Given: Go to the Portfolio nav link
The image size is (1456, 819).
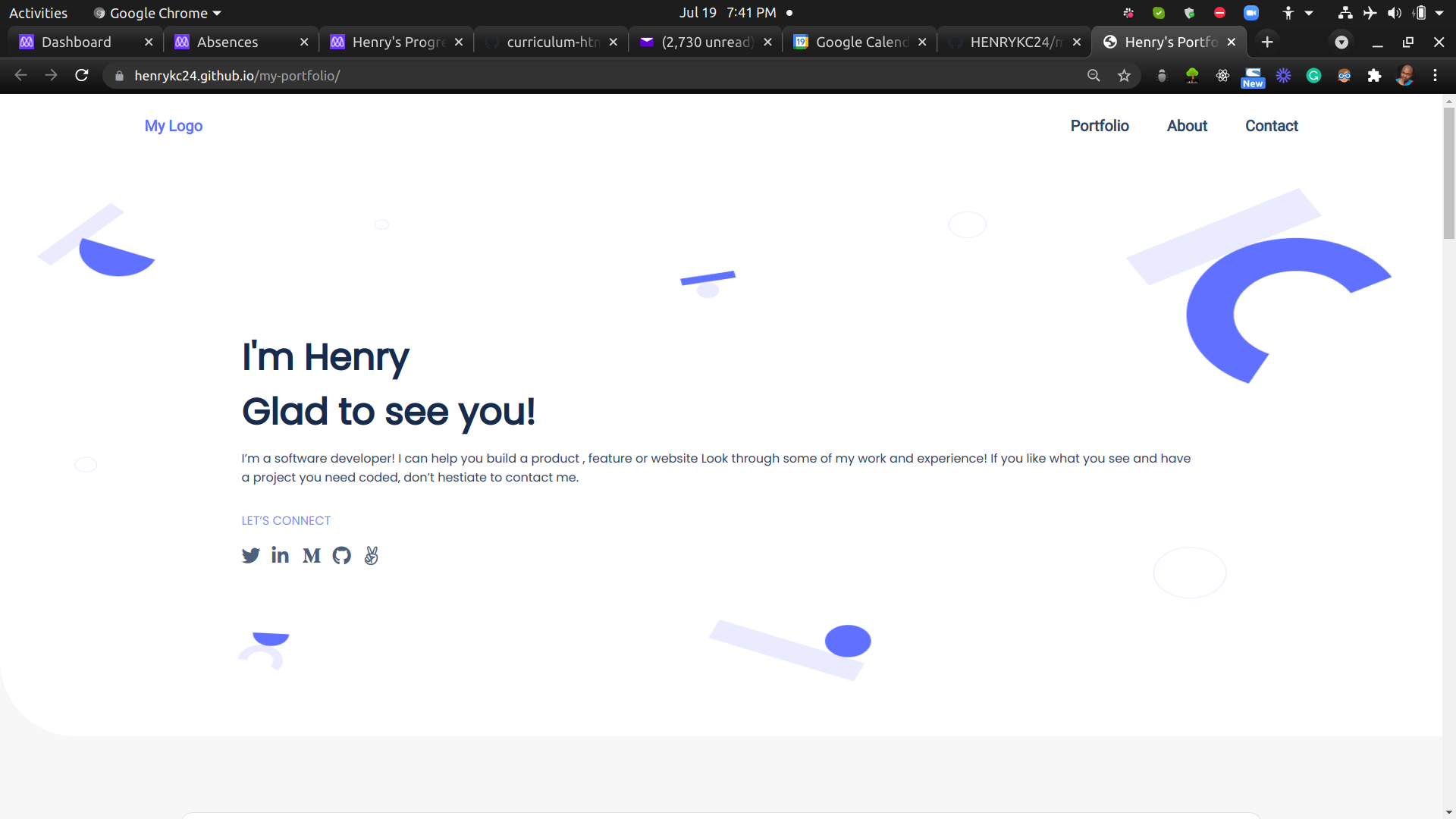Looking at the screenshot, I should point(1100,126).
